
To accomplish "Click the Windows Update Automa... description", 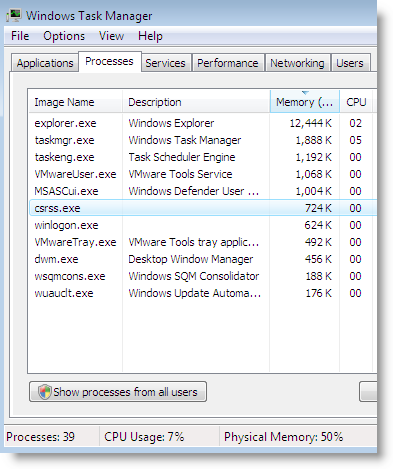I will point(195,293).
